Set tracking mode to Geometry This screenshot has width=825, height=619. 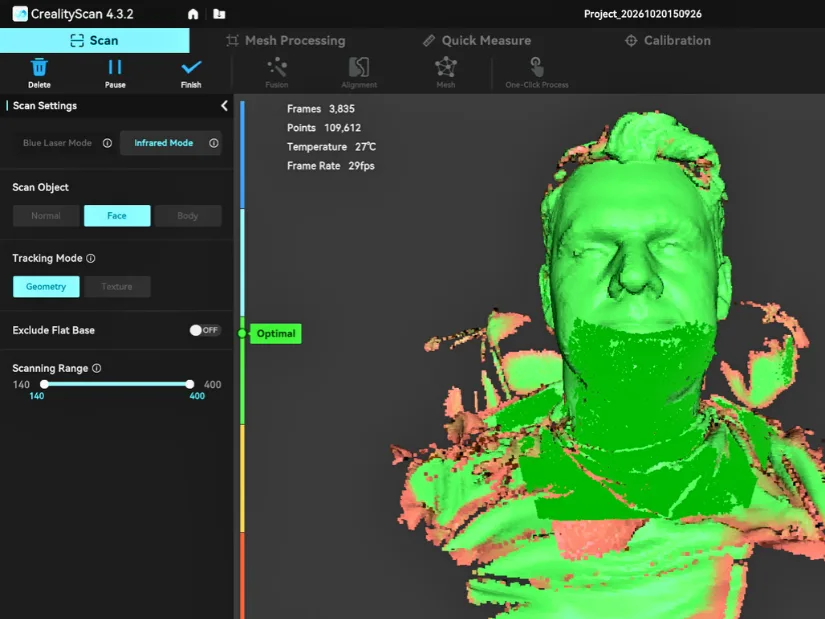tap(46, 287)
